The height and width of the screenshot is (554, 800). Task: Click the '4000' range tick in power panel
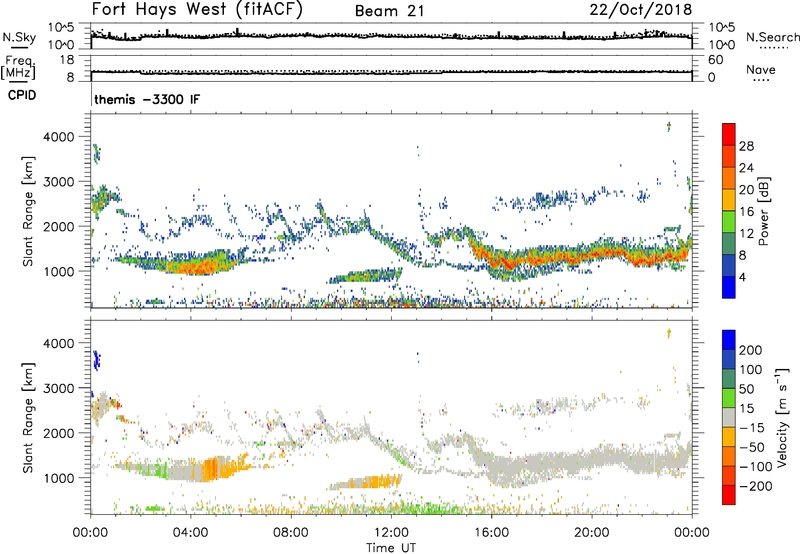[x=59, y=137]
